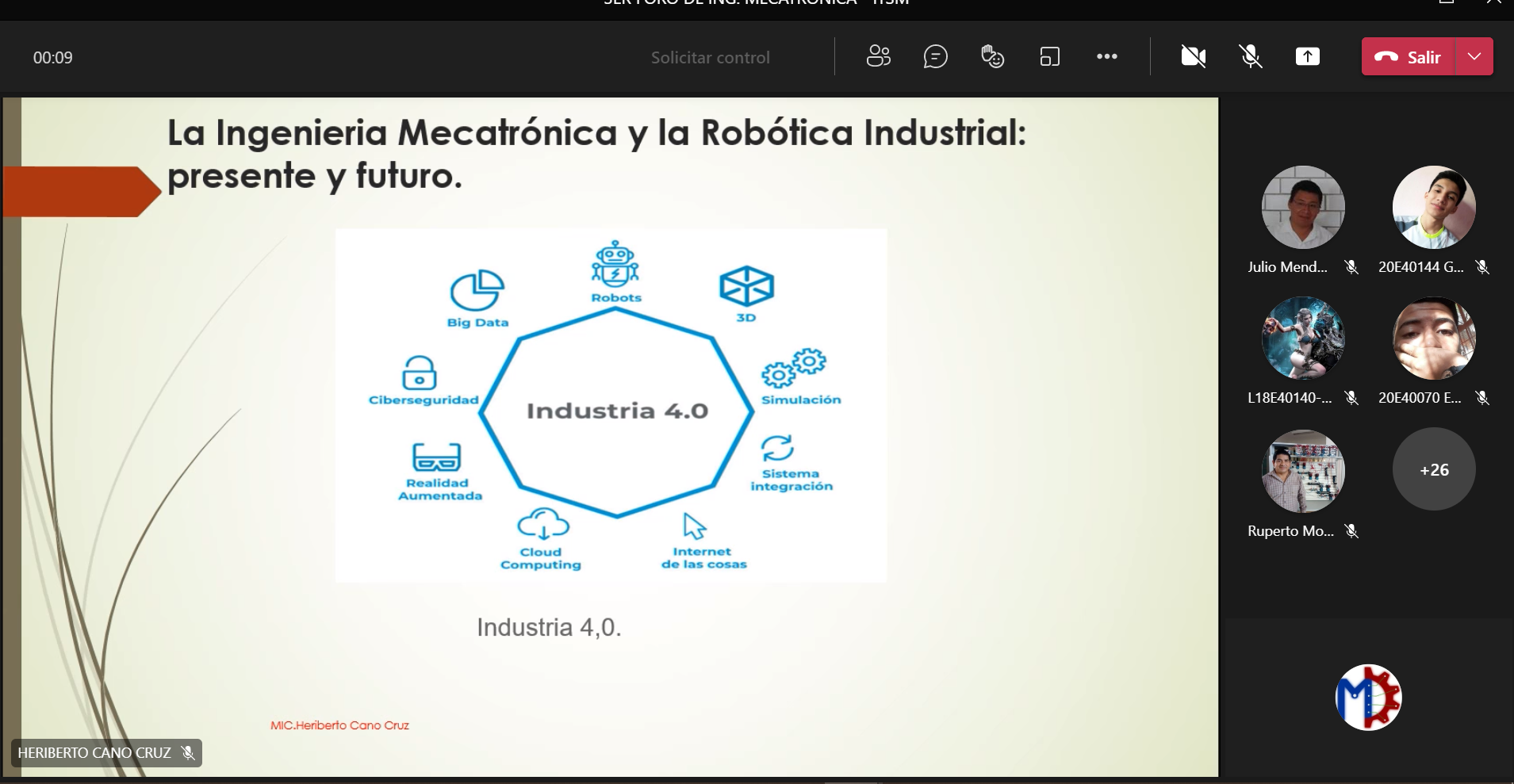Click the Cloud Computing icon
Image resolution: width=1514 pixels, height=784 pixels.
click(x=543, y=524)
